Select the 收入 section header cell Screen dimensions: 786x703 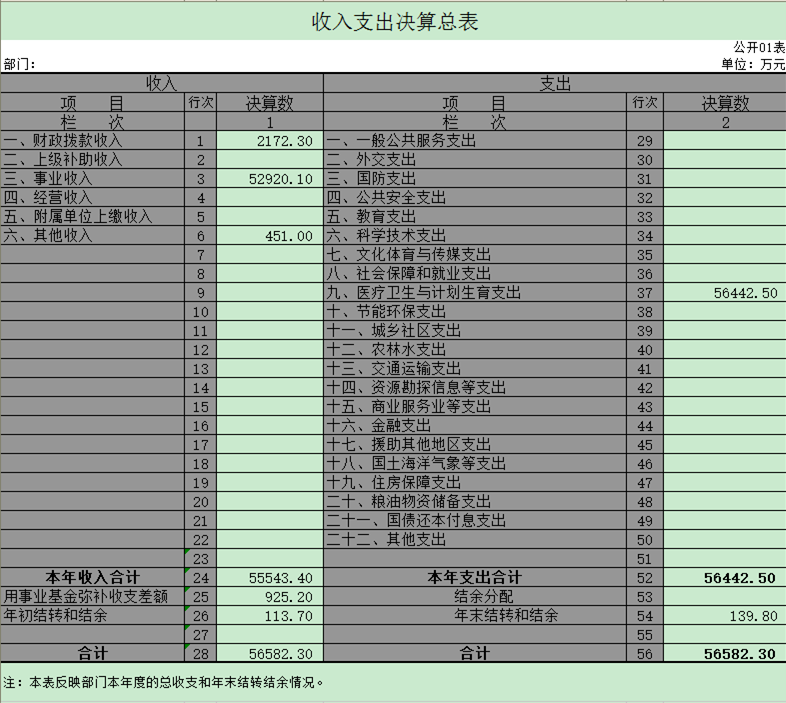[x=161, y=83]
